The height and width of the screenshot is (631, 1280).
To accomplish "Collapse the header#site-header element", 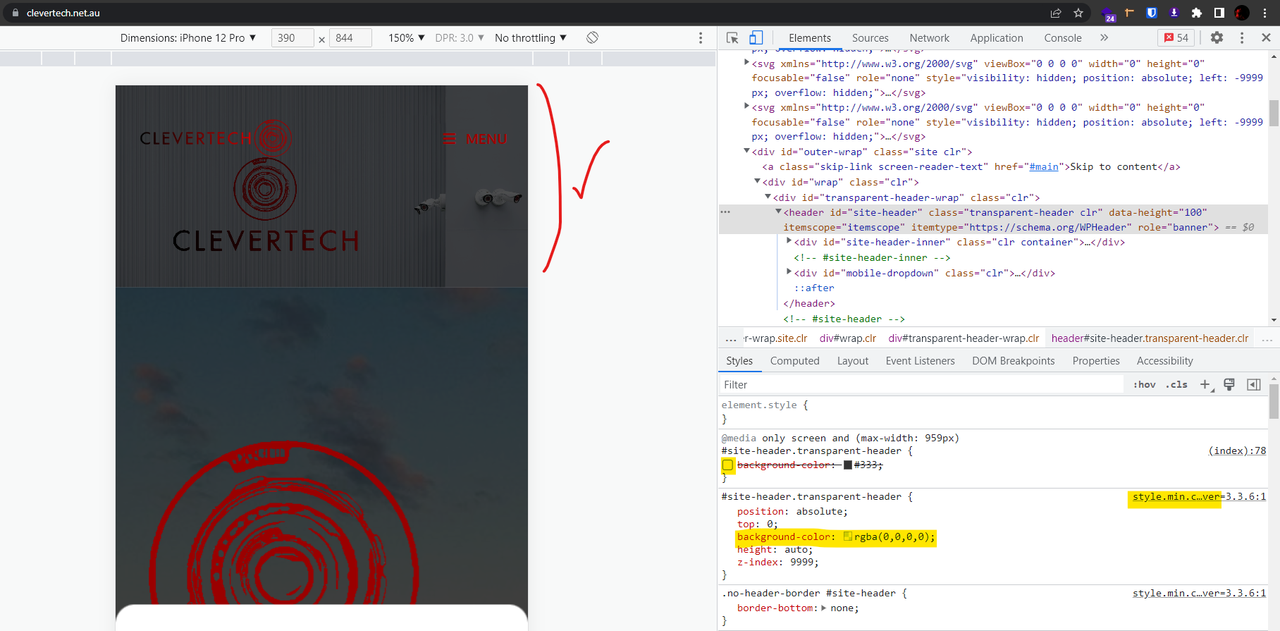I will pos(779,212).
